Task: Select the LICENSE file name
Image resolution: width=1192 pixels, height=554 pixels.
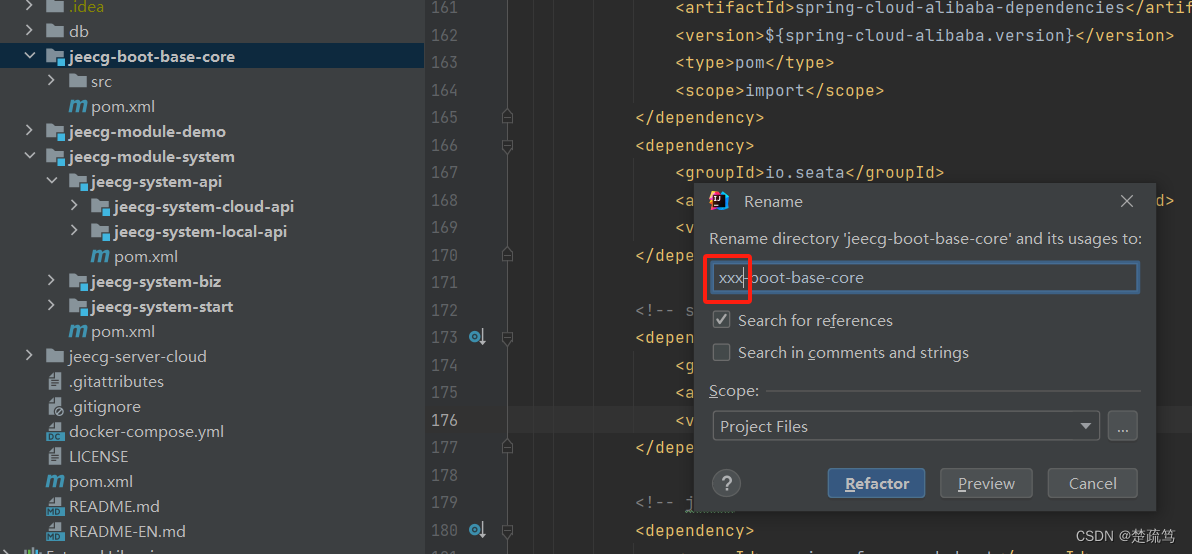Action: (98, 457)
